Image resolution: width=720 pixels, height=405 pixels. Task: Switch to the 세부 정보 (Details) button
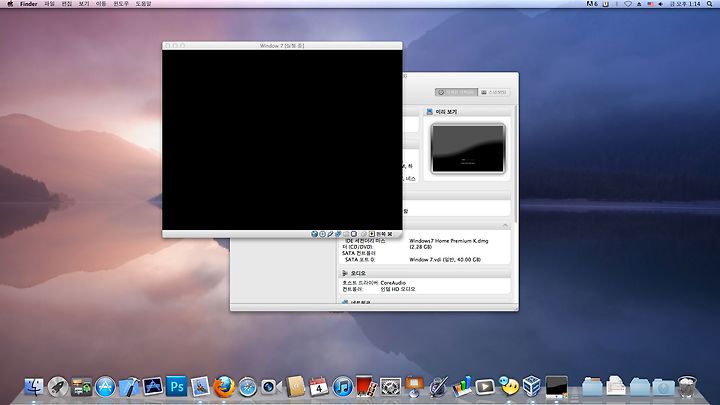tap(456, 92)
